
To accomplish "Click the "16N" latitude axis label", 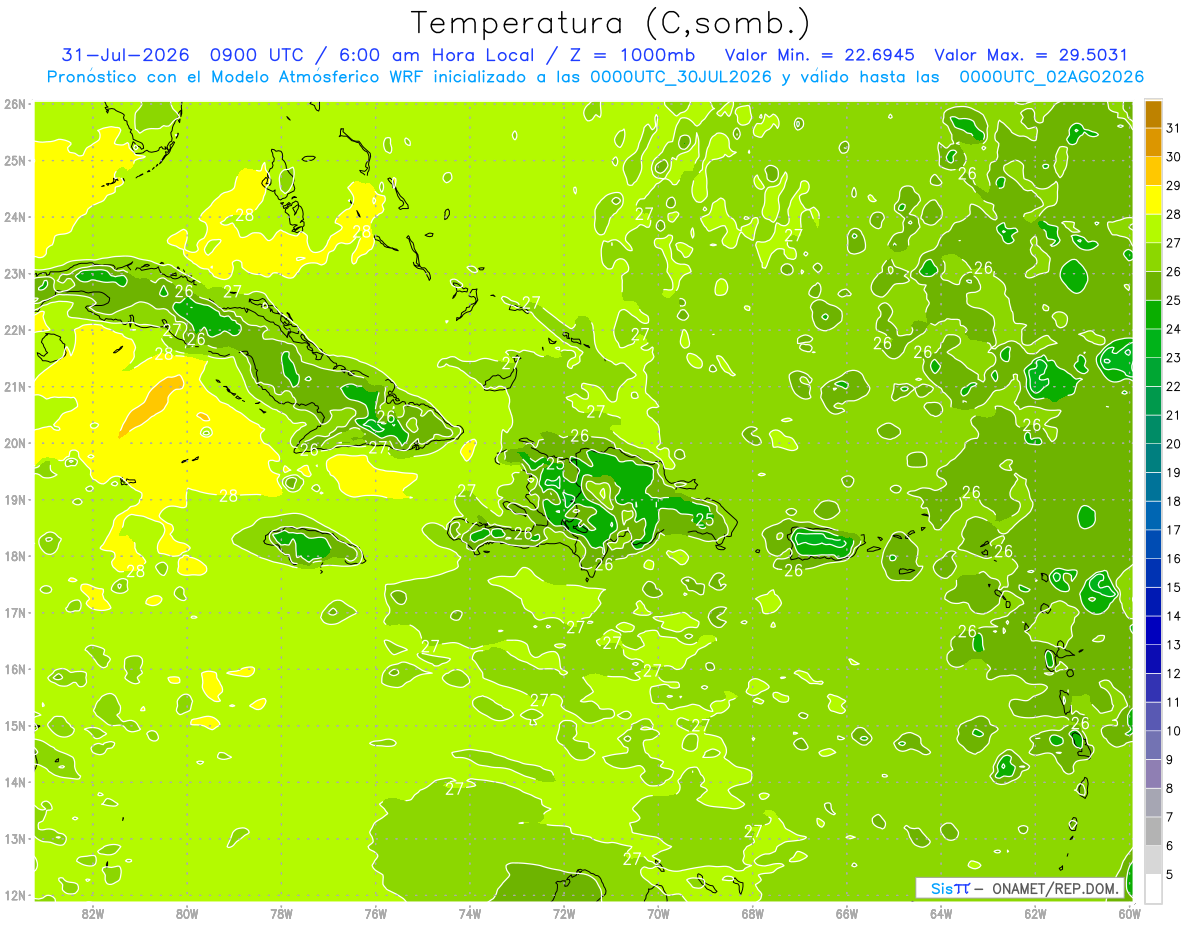I will (15, 669).
